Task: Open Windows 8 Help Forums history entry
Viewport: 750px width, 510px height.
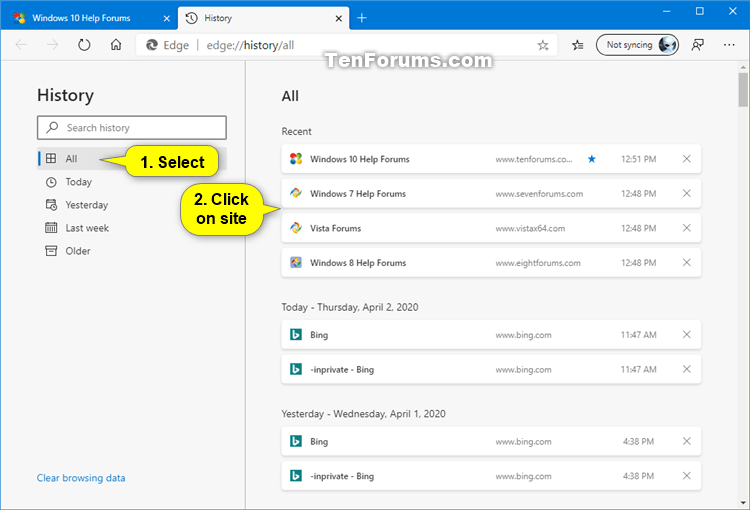Action: point(491,263)
